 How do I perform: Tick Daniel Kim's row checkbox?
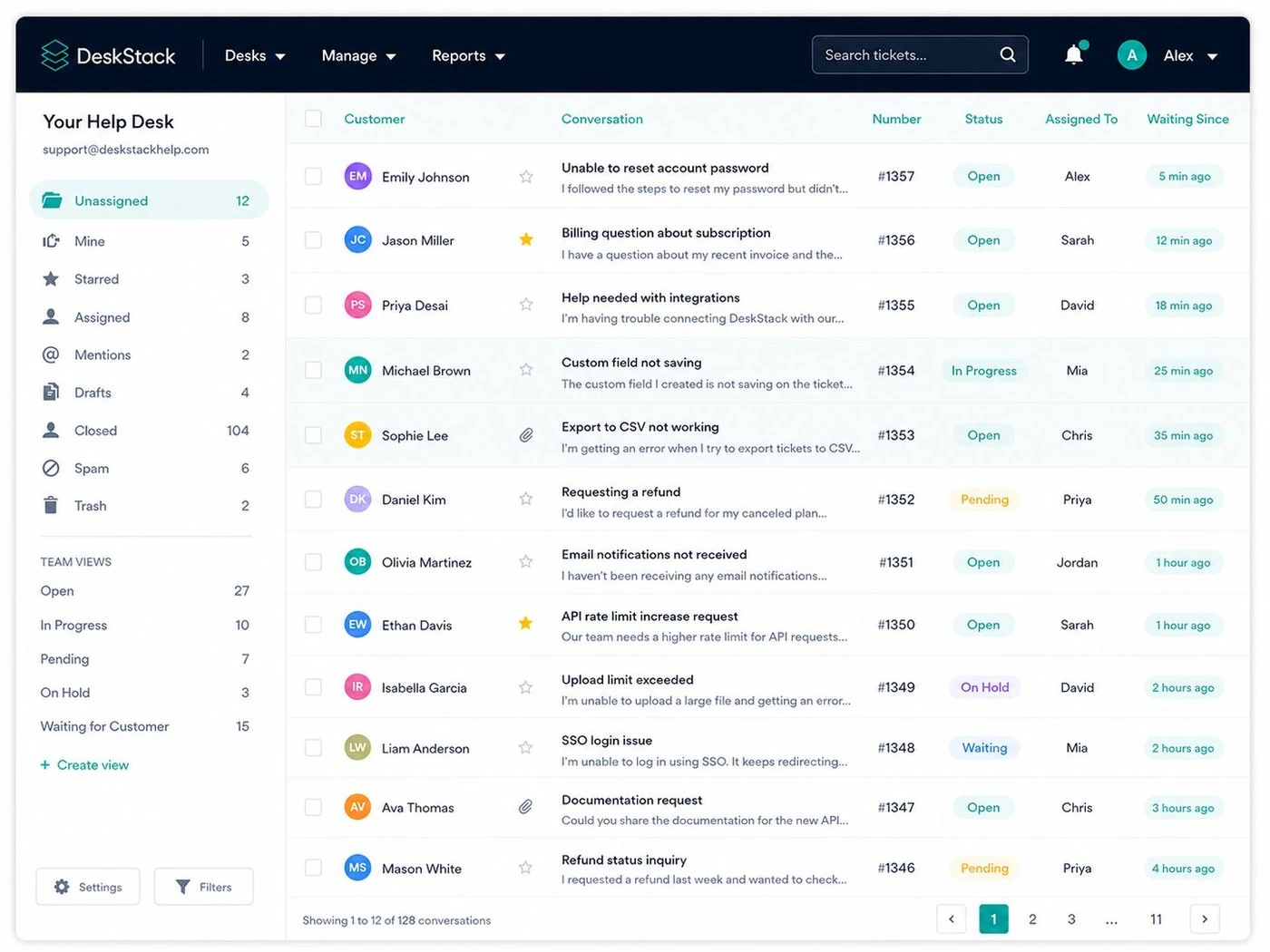[313, 499]
